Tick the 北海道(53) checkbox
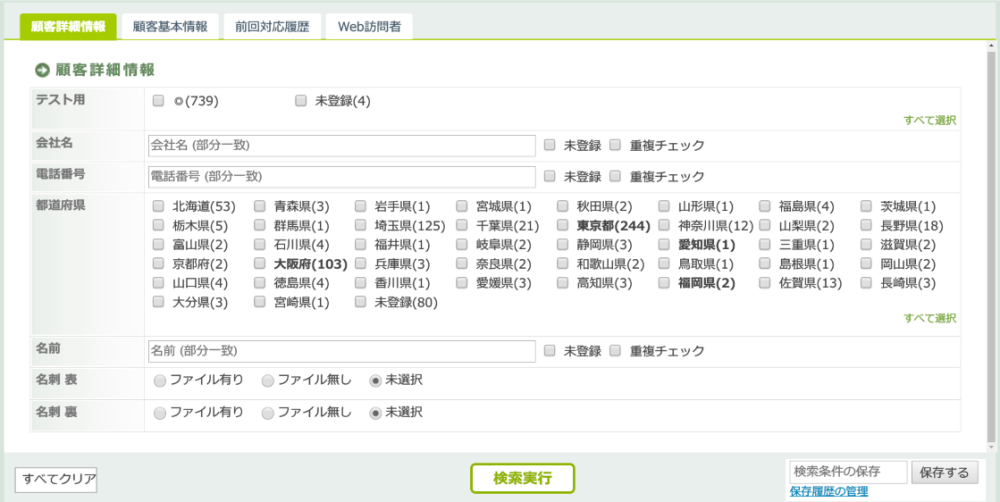1000x502 pixels. (159, 207)
